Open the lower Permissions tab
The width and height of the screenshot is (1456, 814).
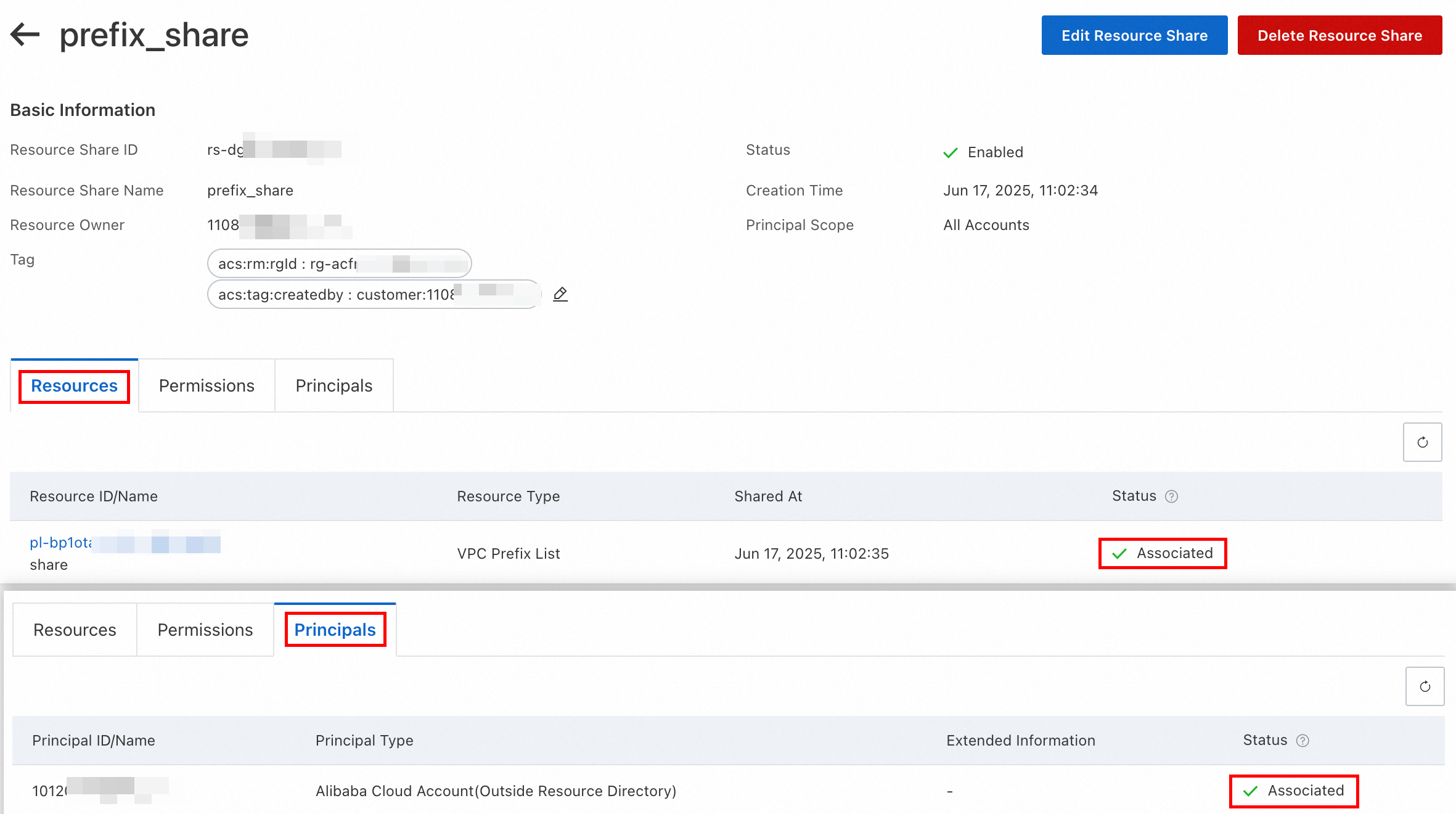coord(205,630)
